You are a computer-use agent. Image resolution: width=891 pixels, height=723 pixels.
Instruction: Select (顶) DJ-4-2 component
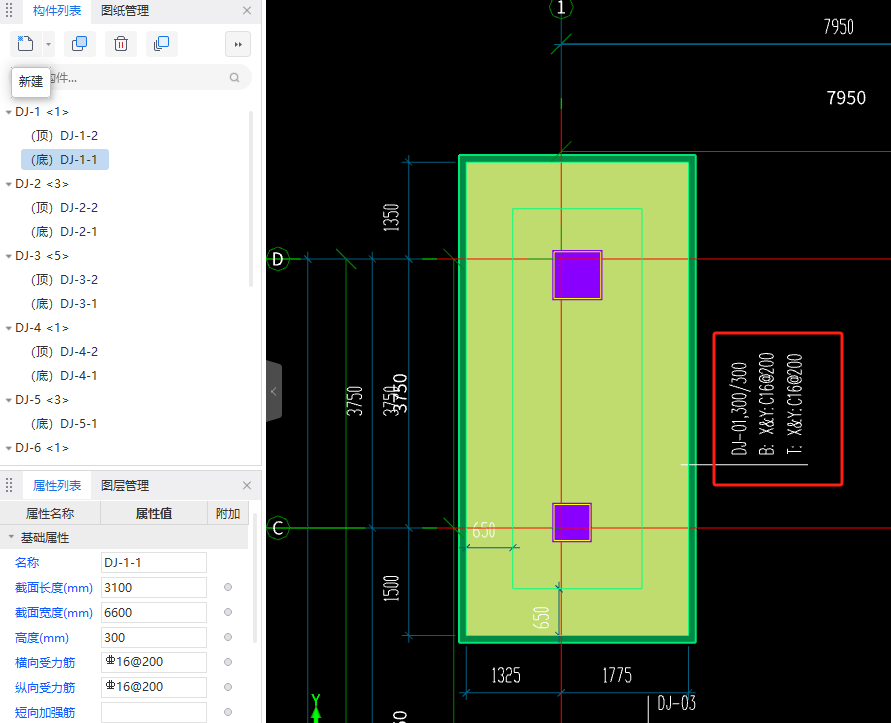64,352
